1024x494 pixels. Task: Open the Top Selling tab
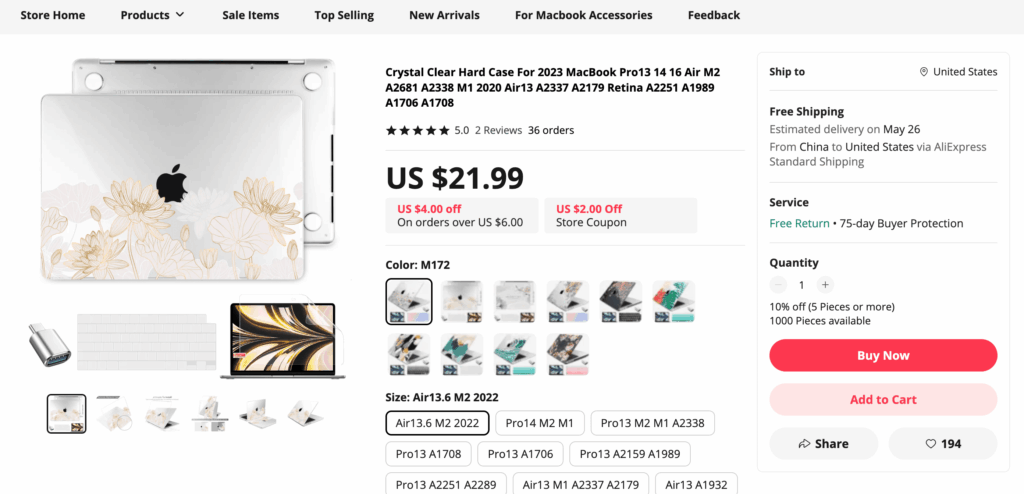344,15
